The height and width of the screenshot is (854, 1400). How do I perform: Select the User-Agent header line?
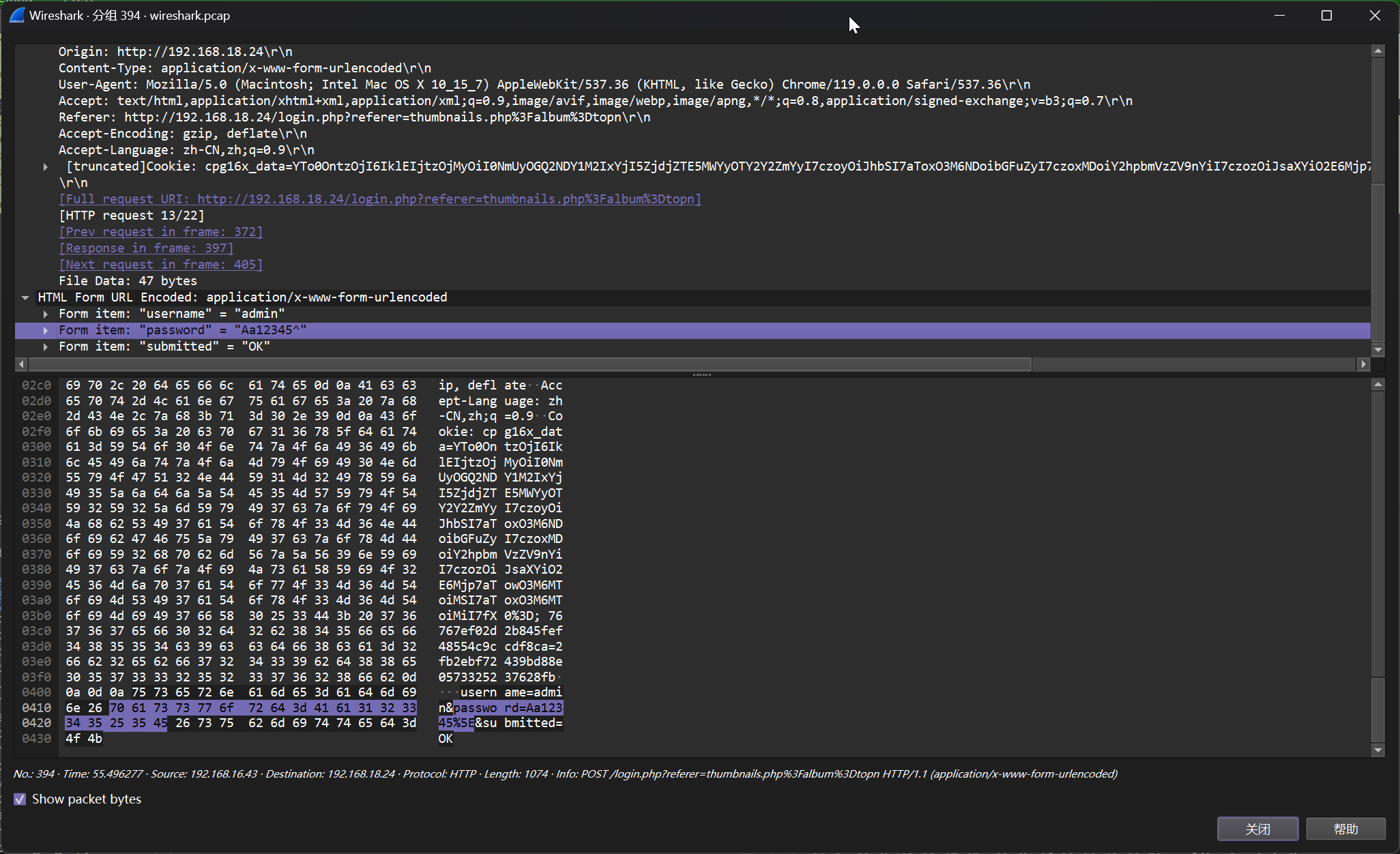544,85
